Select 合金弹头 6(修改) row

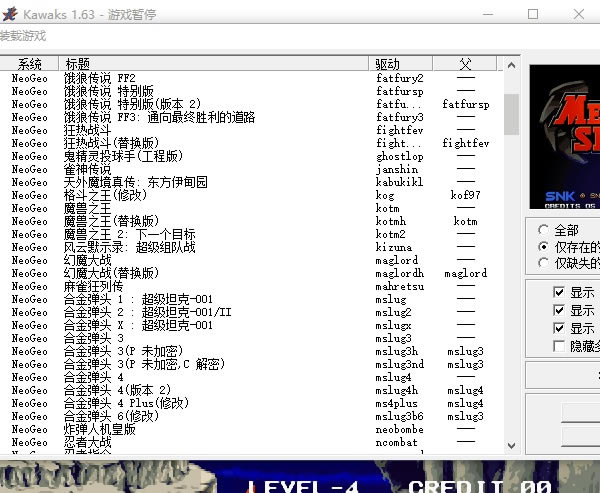tap(251, 416)
